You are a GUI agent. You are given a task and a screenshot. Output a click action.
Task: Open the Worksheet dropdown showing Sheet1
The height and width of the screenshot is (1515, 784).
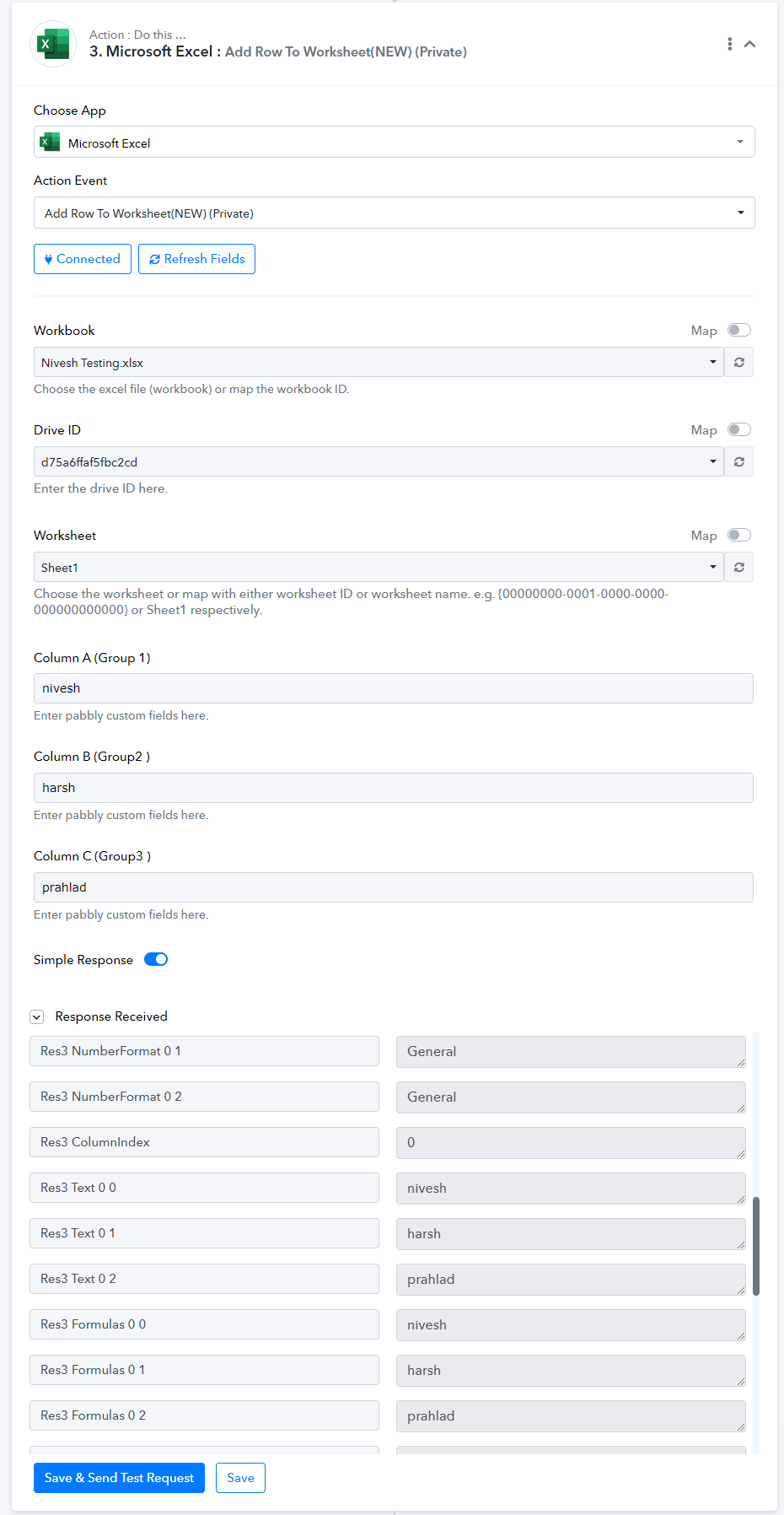point(379,568)
